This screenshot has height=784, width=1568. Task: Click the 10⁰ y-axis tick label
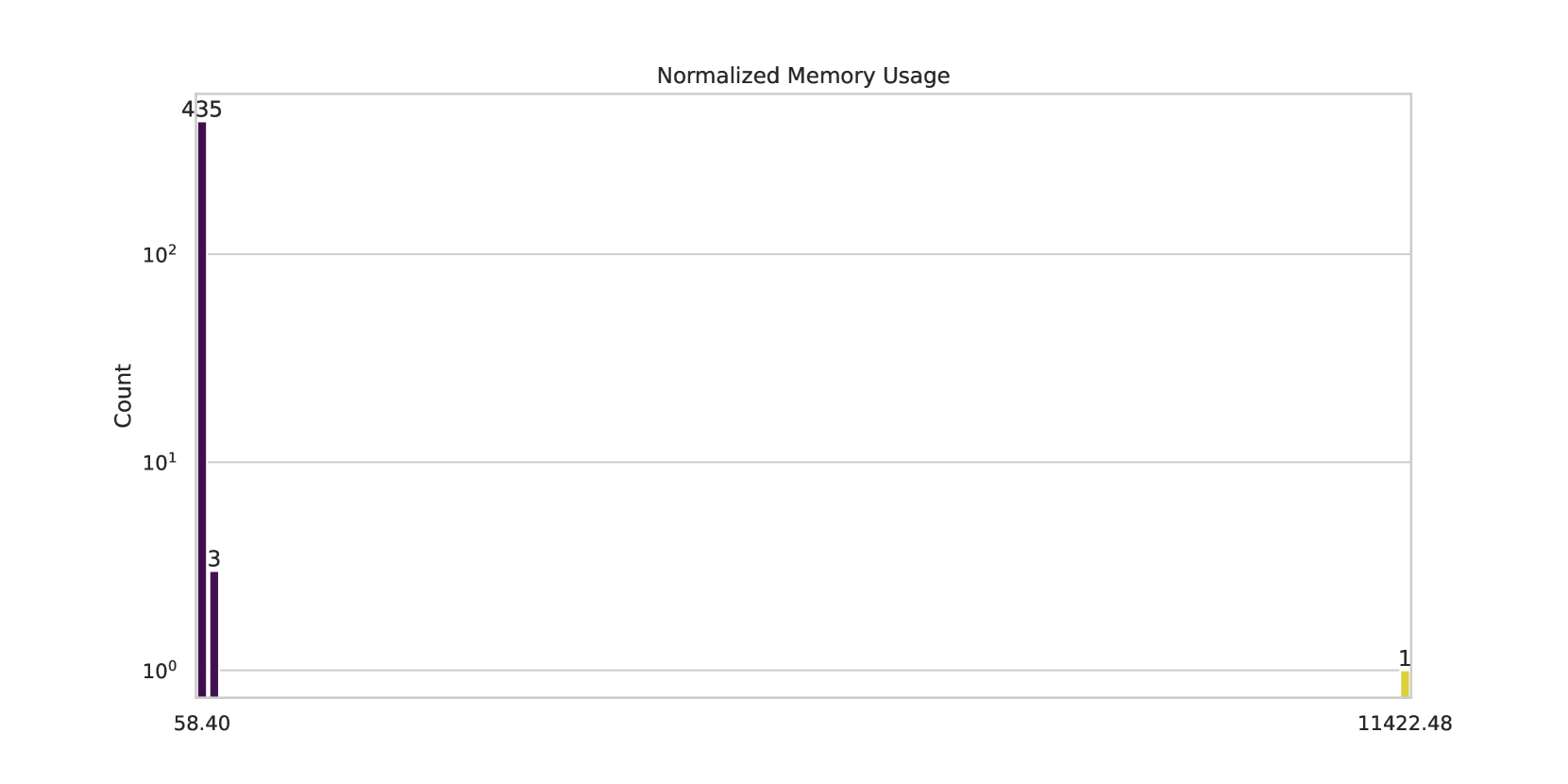click(x=160, y=672)
